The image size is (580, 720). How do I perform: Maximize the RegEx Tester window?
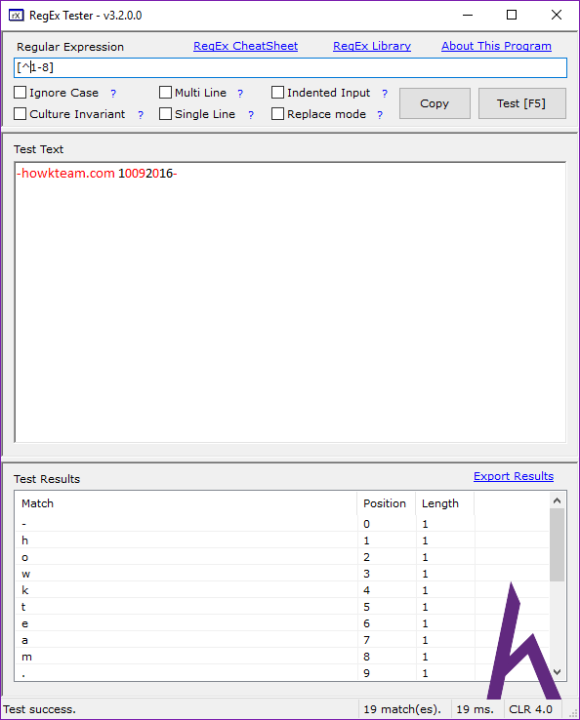coord(512,15)
